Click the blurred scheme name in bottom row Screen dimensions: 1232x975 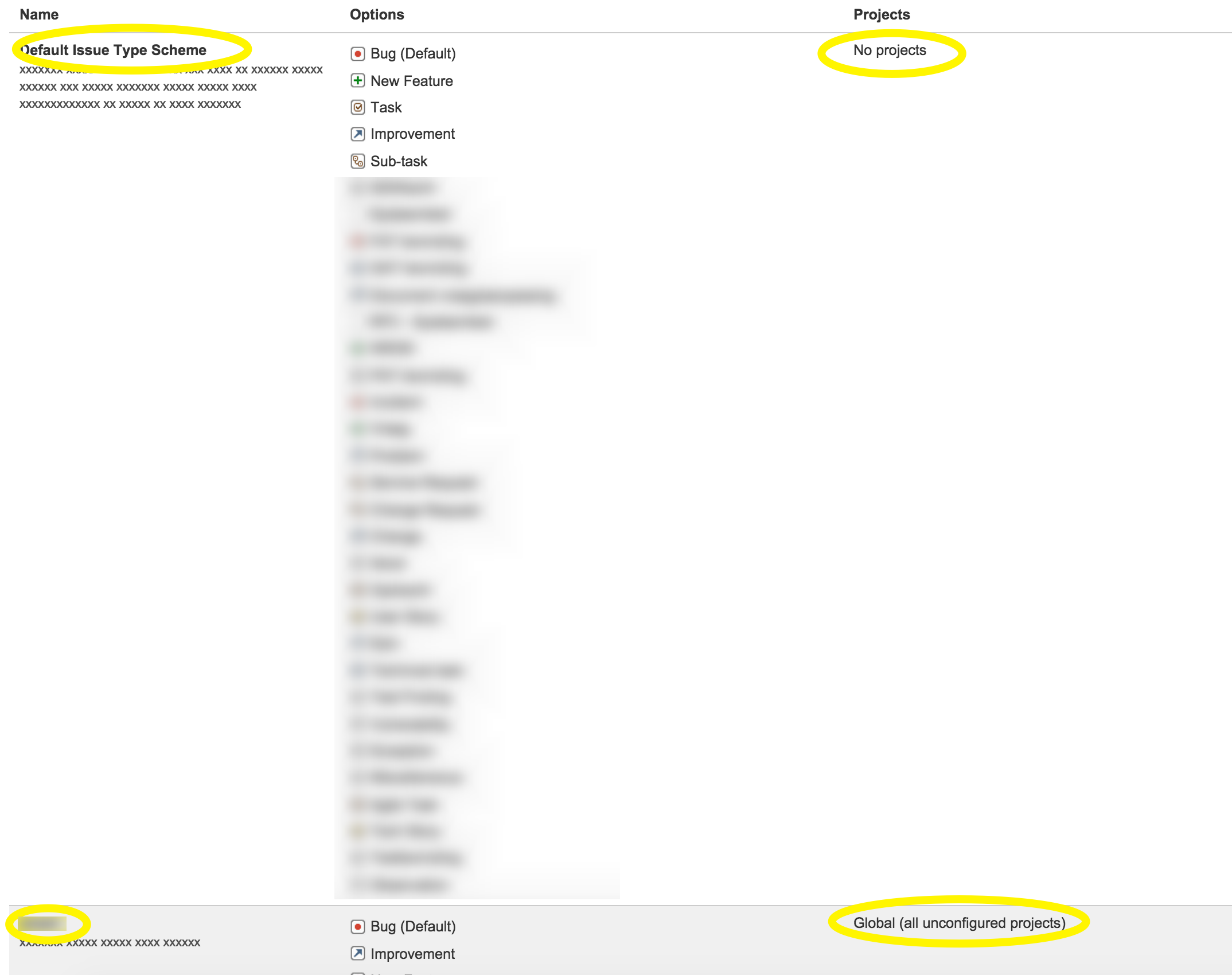[x=42, y=923]
